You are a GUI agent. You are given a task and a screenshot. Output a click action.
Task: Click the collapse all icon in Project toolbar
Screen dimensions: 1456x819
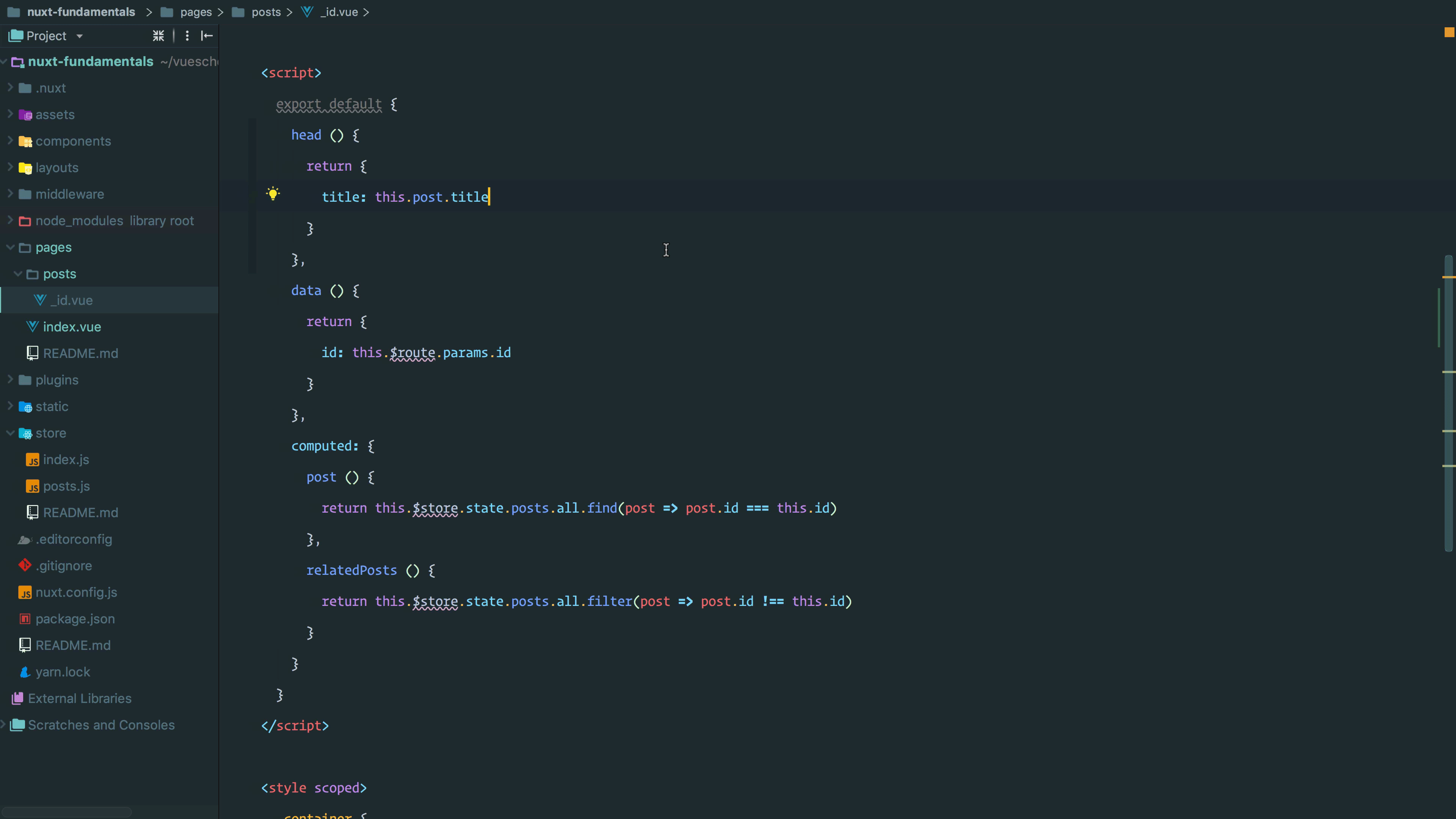pos(158,36)
